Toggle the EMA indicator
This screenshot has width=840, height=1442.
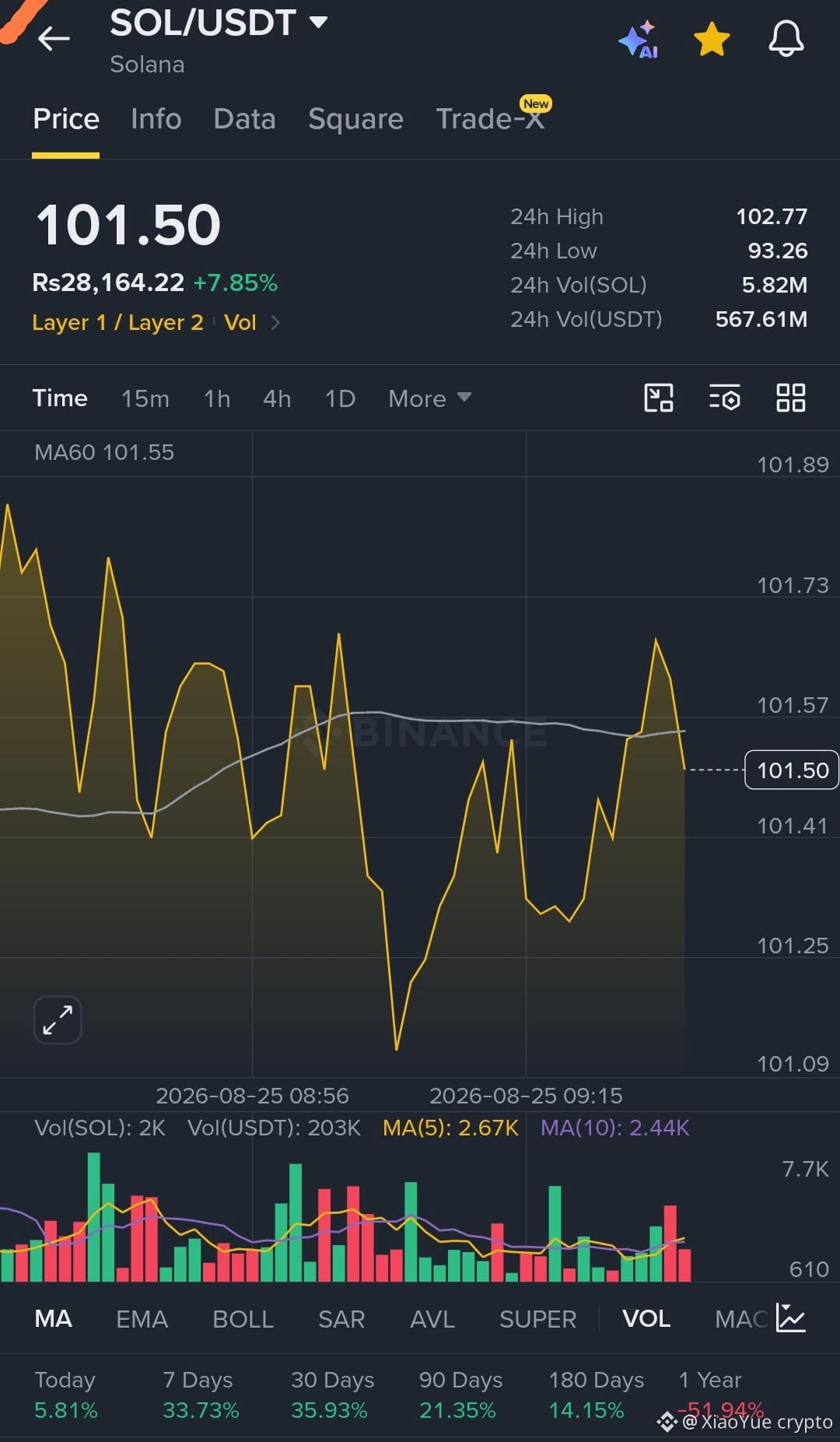pyautogui.click(x=142, y=1318)
